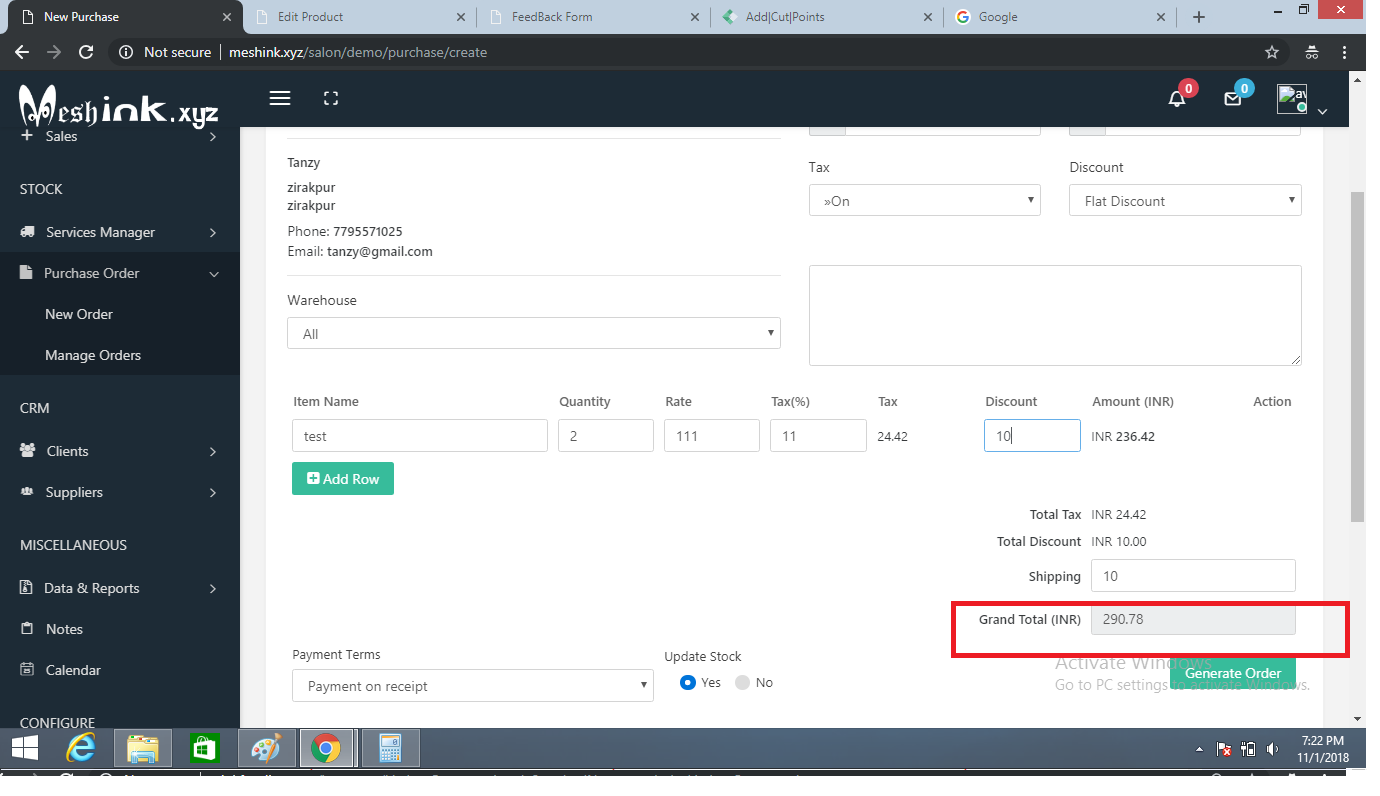
Task: Click the Clients group icon
Action: (x=28, y=451)
